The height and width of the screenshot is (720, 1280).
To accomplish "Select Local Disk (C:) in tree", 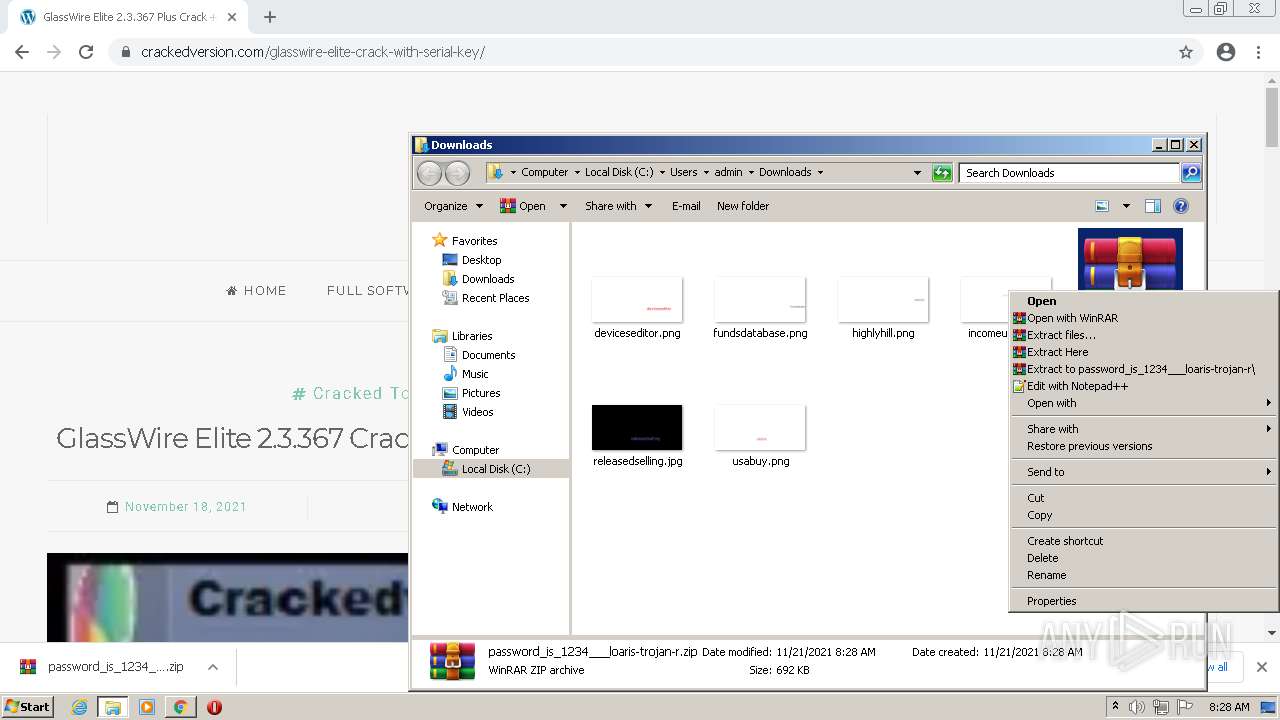I will click(491, 469).
